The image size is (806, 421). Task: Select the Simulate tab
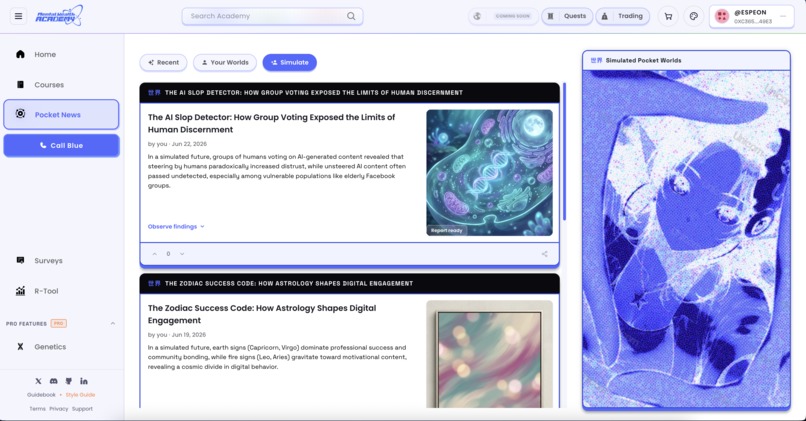click(x=289, y=62)
